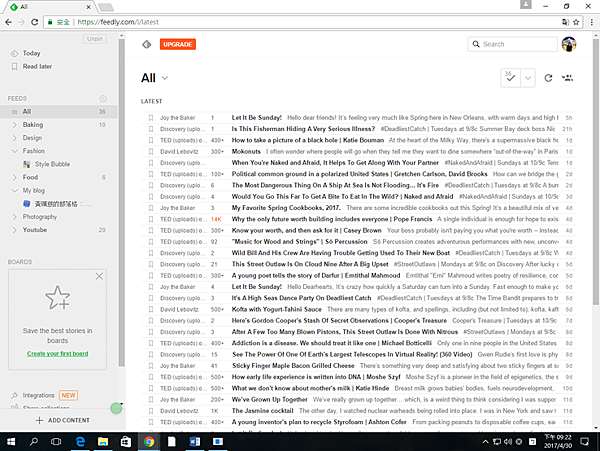Select the All feeds entry
This screenshot has width=600, height=451.
[x=58, y=111]
